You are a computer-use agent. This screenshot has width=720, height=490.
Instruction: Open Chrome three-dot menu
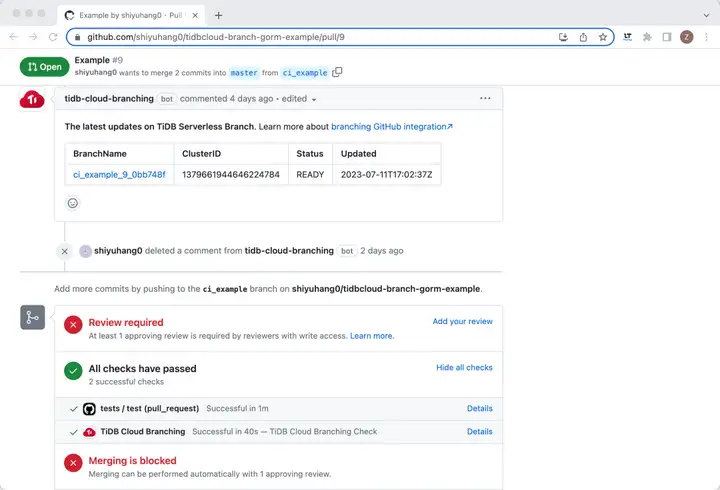706,37
